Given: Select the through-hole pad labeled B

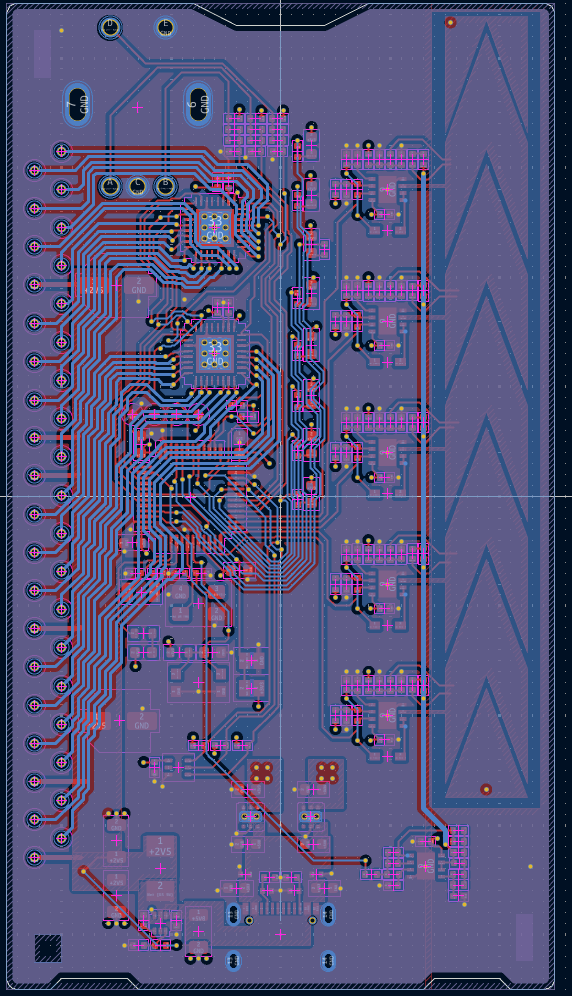Looking at the screenshot, I should coord(166,186).
